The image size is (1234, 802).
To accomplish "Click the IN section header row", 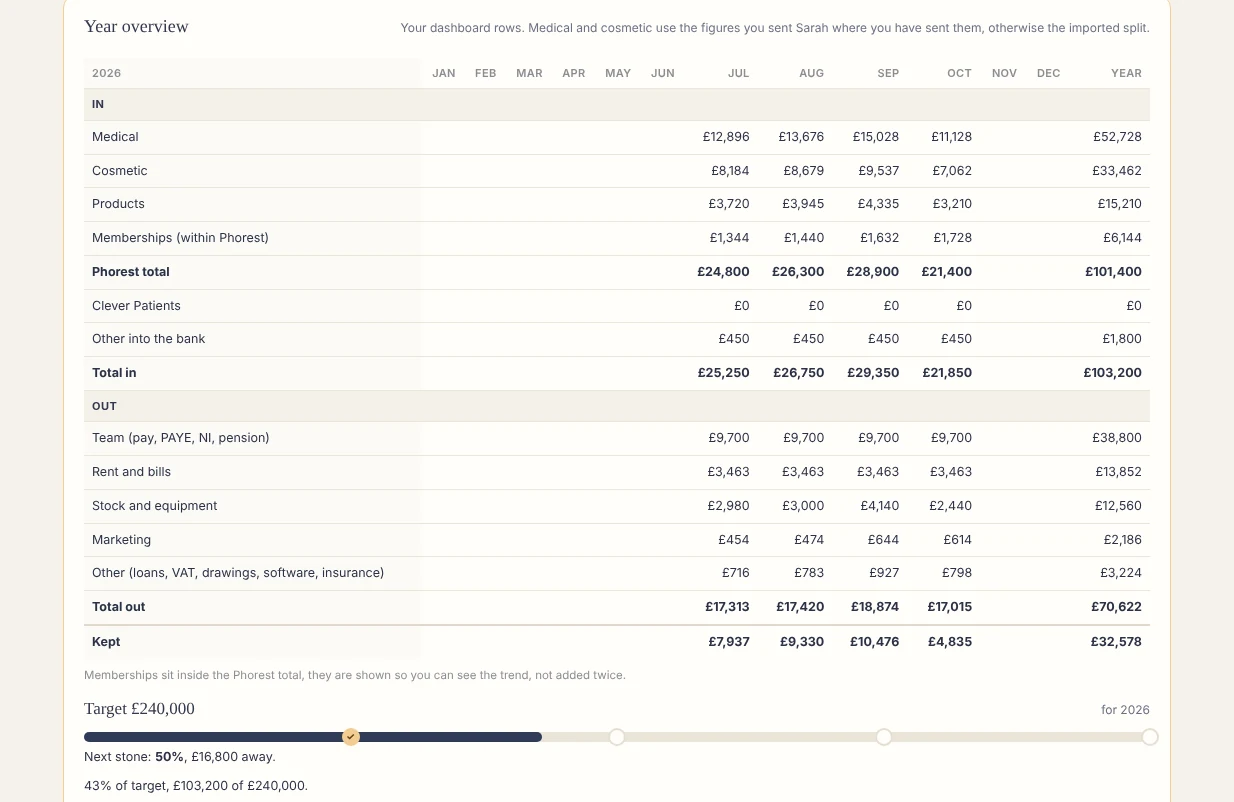I will coord(617,104).
